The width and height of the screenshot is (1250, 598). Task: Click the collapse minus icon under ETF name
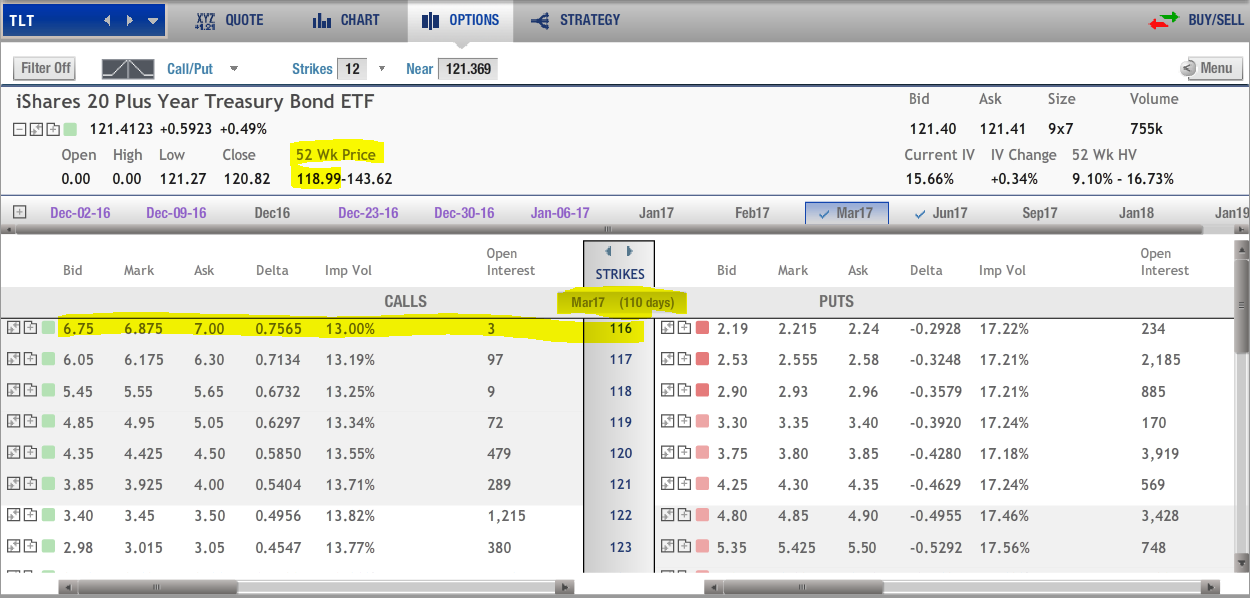coord(19,129)
